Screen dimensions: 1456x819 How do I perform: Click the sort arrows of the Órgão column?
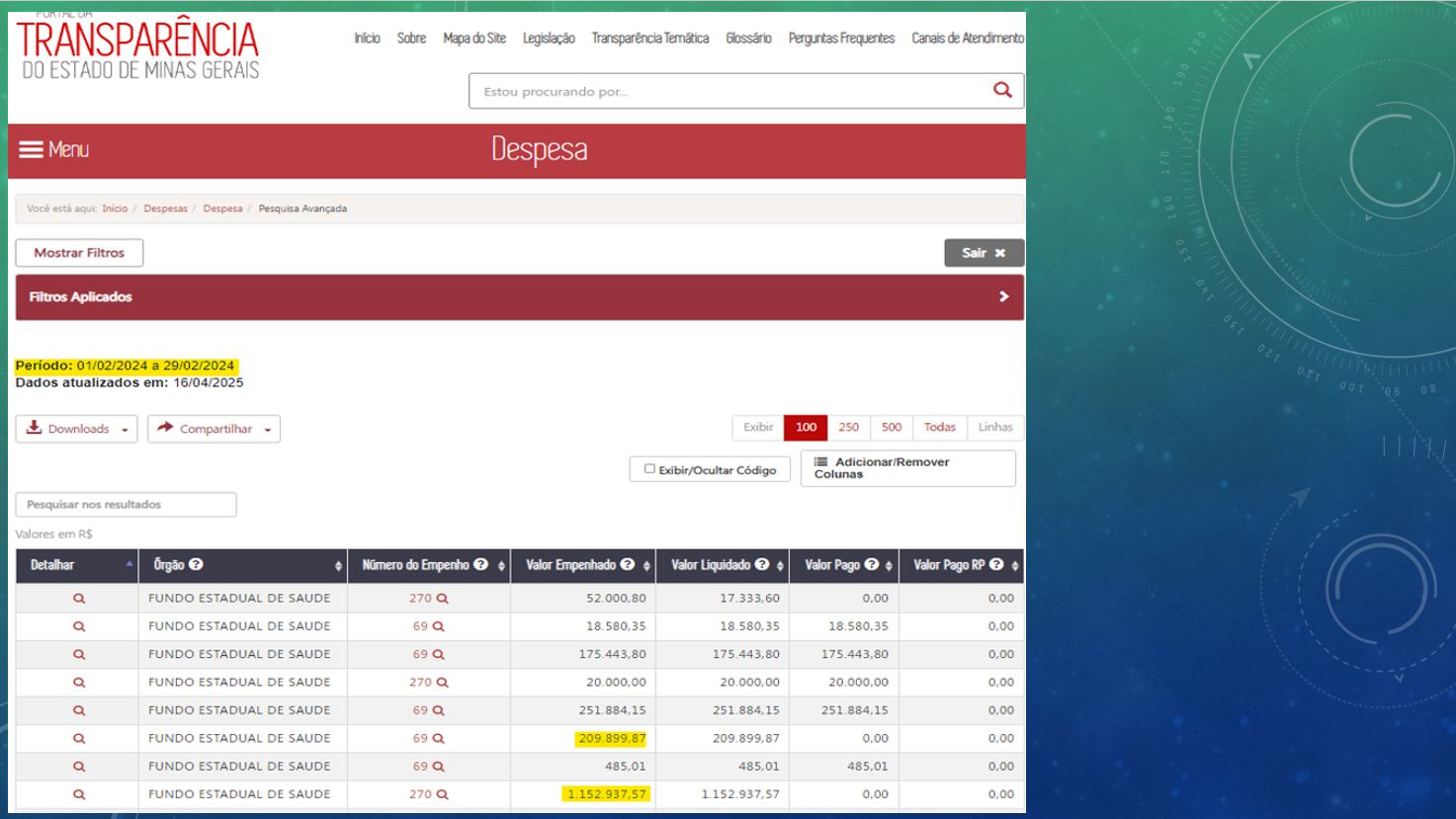[338, 566]
